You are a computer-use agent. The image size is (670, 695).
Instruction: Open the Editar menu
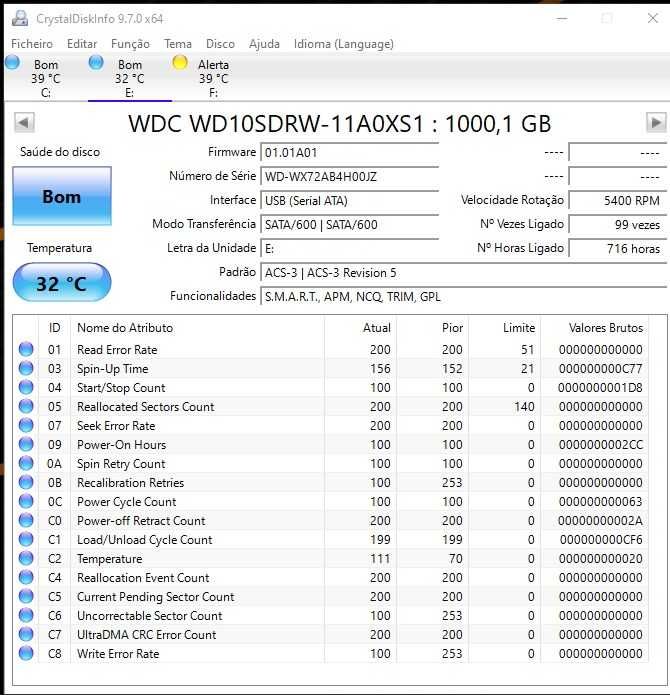[82, 44]
